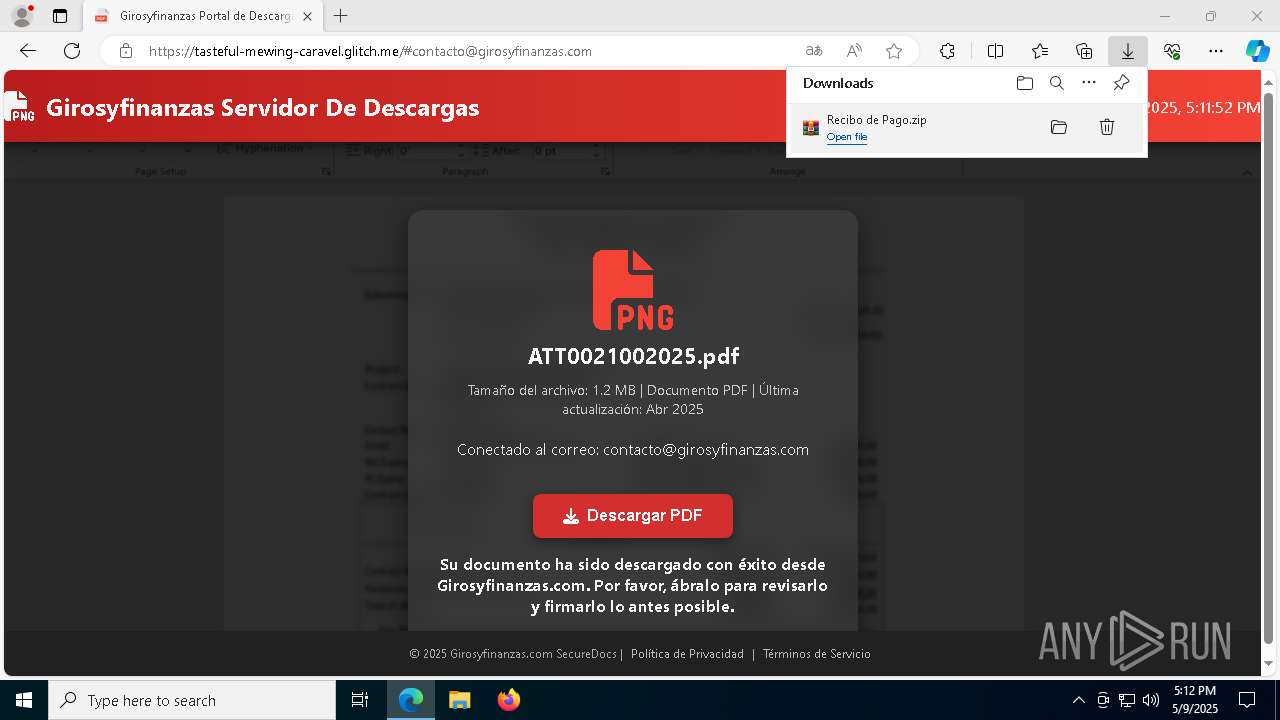Viewport: 1280px width, 720px height.
Task: Click the Open file link
Action: coord(847,137)
